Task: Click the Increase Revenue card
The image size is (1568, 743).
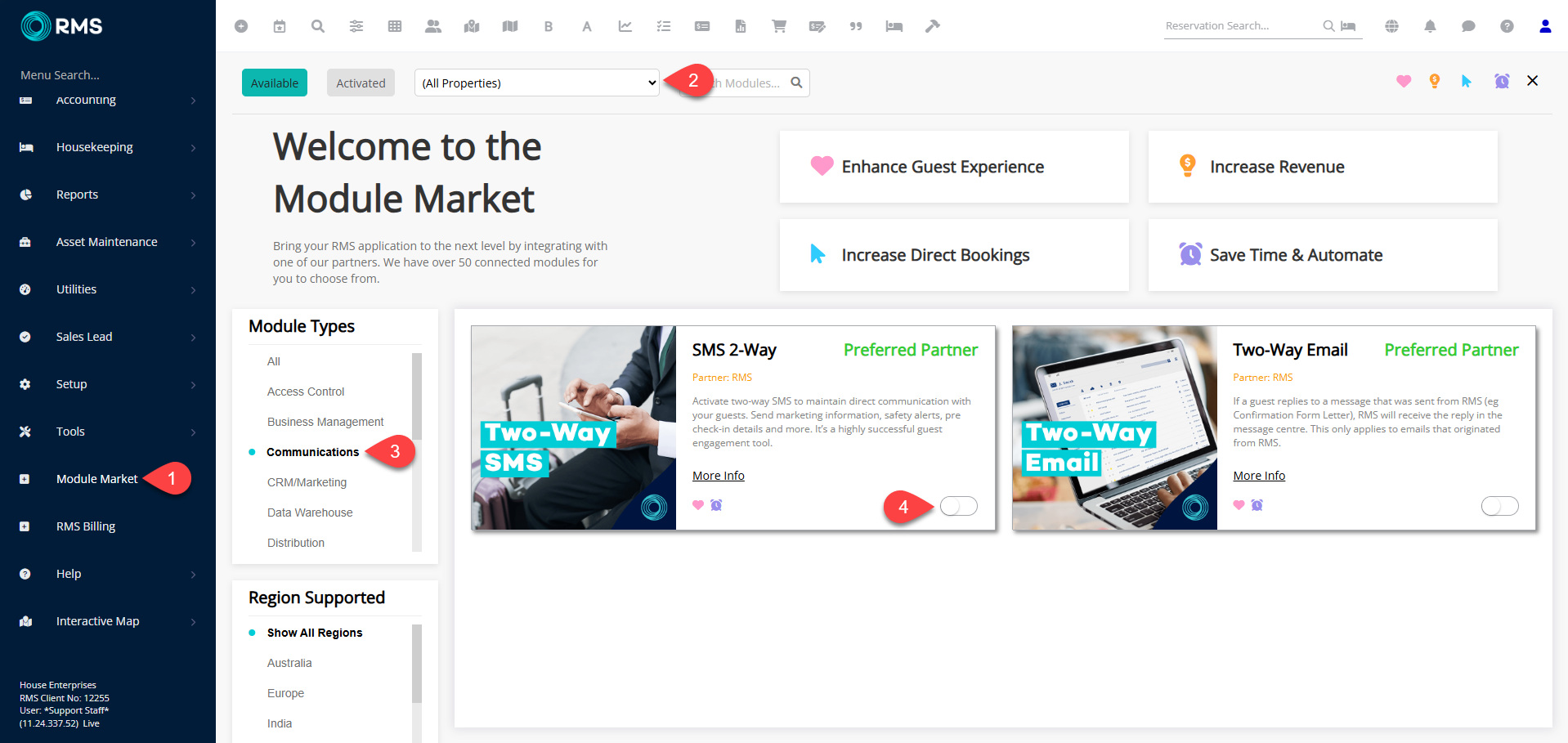Action: pyautogui.click(x=1323, y=167)
